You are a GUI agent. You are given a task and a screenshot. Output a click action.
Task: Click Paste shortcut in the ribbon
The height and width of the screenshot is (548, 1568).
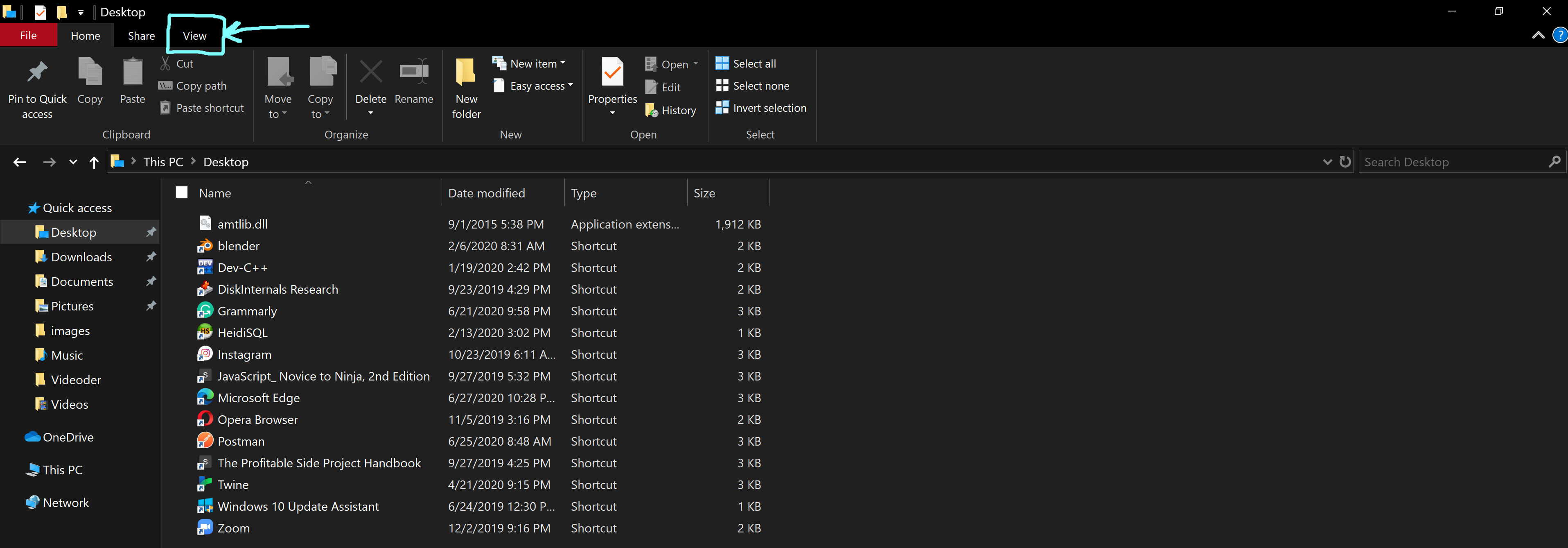201,108
